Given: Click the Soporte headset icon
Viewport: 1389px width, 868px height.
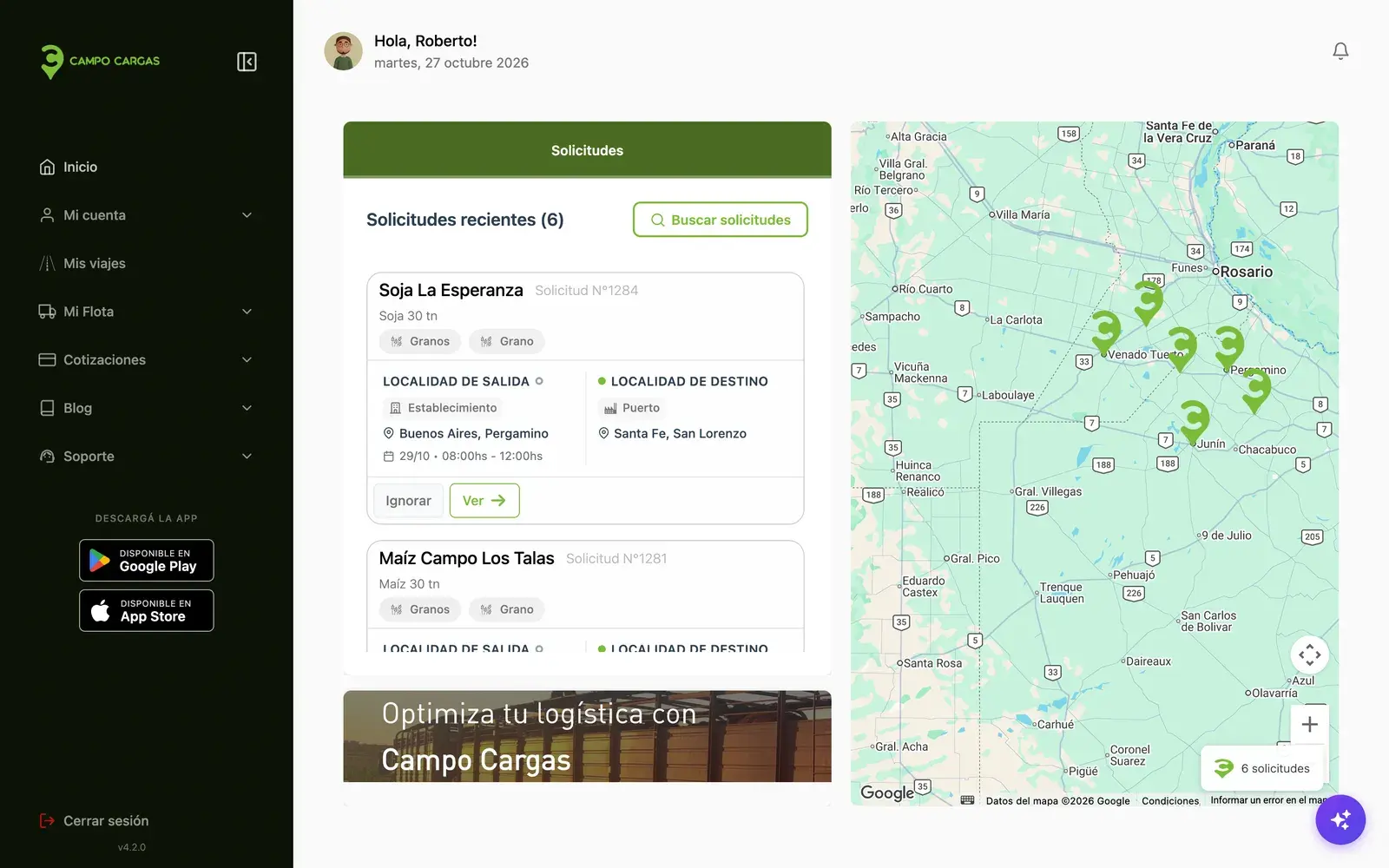Looking at the screenshot, I should click(x=47, y=456).
